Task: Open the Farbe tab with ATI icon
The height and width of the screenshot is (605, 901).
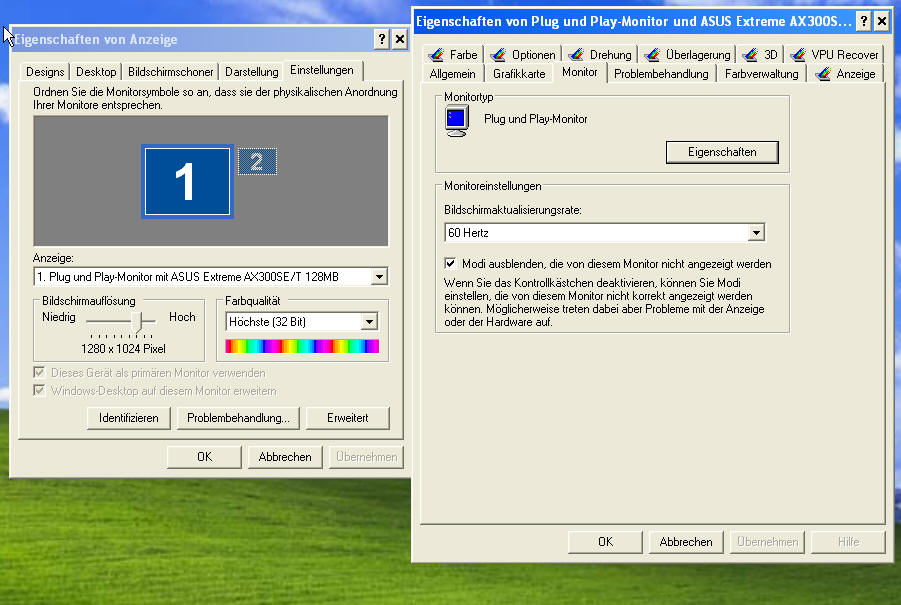Action: point(453,55)
